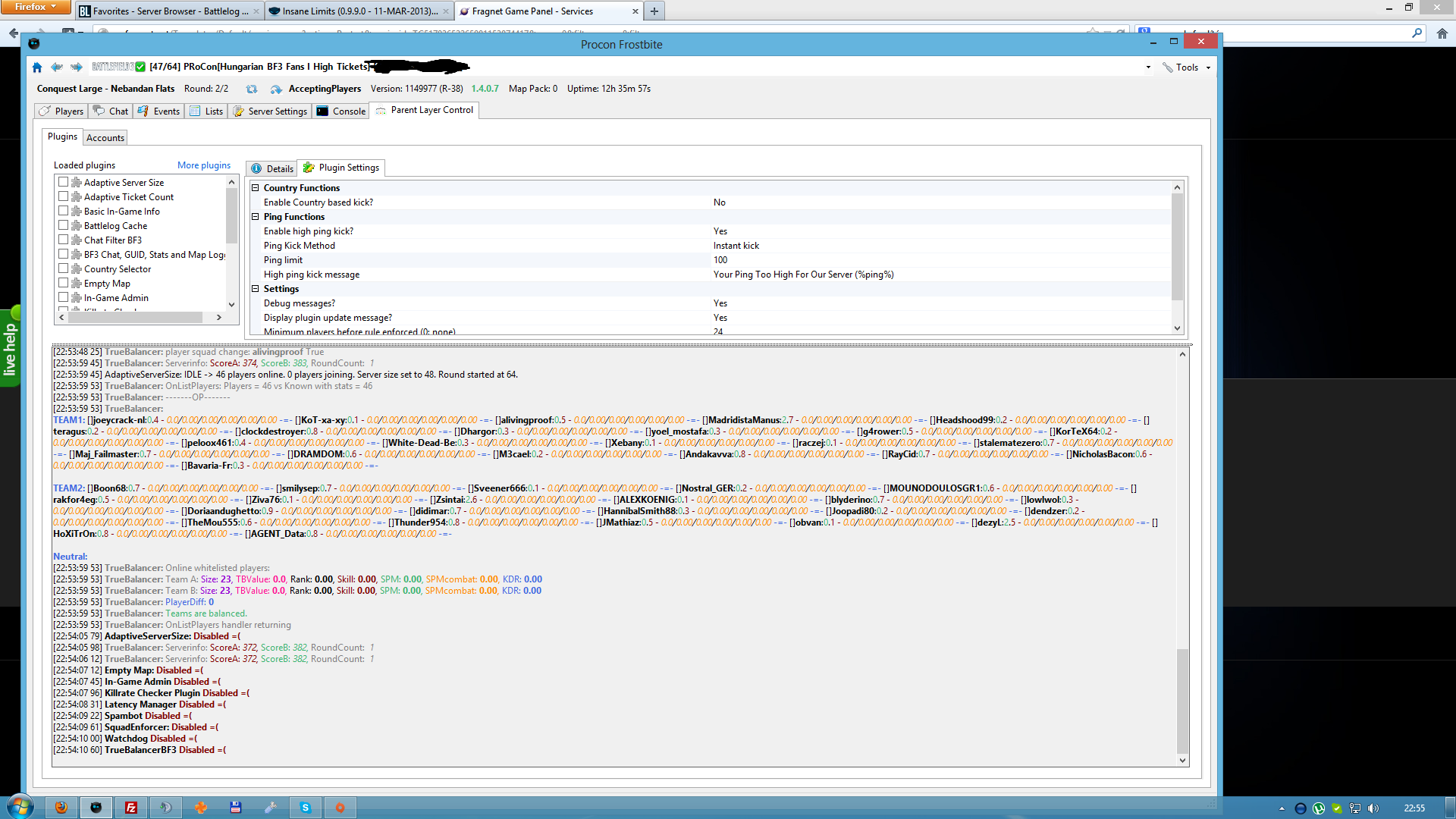The width and height of the screenshot is (1456, 819).
Task: Enable the Adaptive Server Size plugin checkbox
Action: click(x=64, y=182)
